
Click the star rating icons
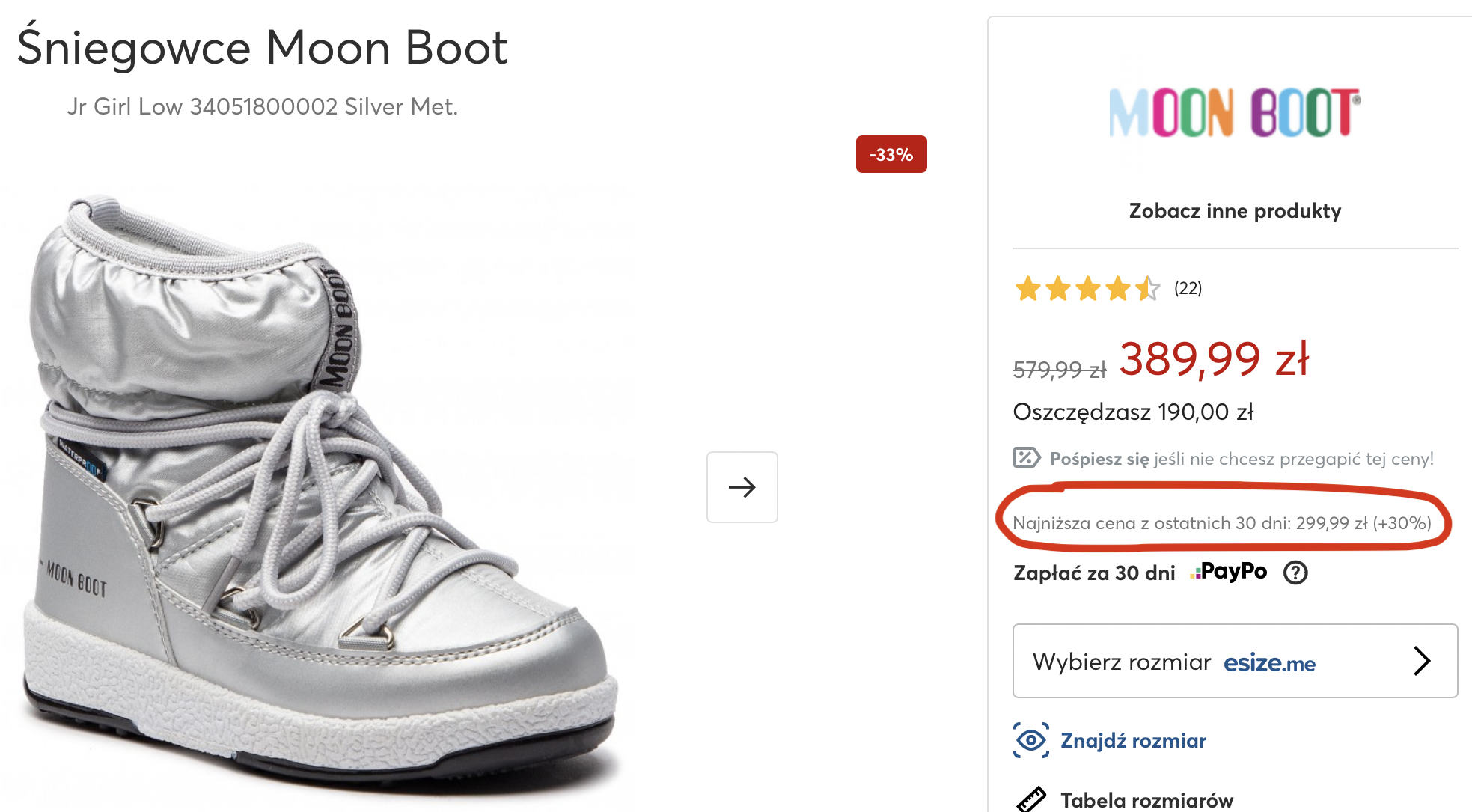(1087, 288)
